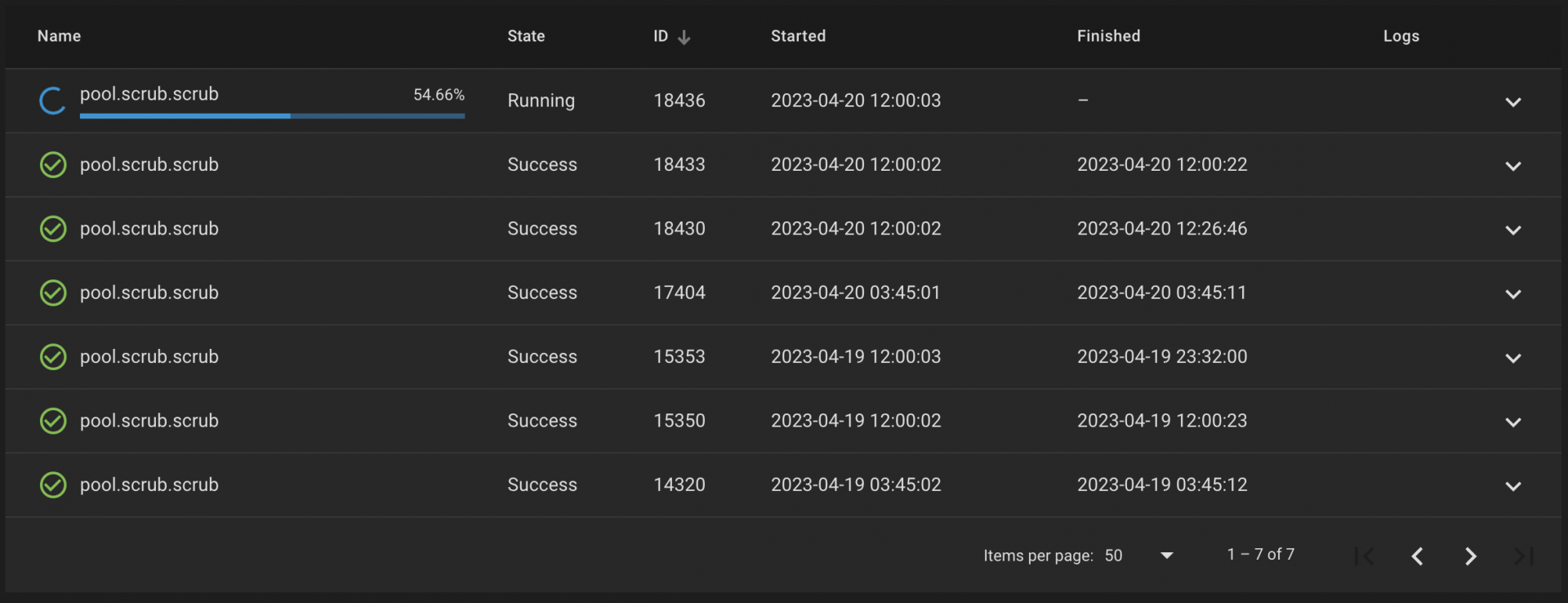Screen dimensions: 1568x603
Task: Toggle sort direction arrow beside ID
Action: click(x=684, y=37)
